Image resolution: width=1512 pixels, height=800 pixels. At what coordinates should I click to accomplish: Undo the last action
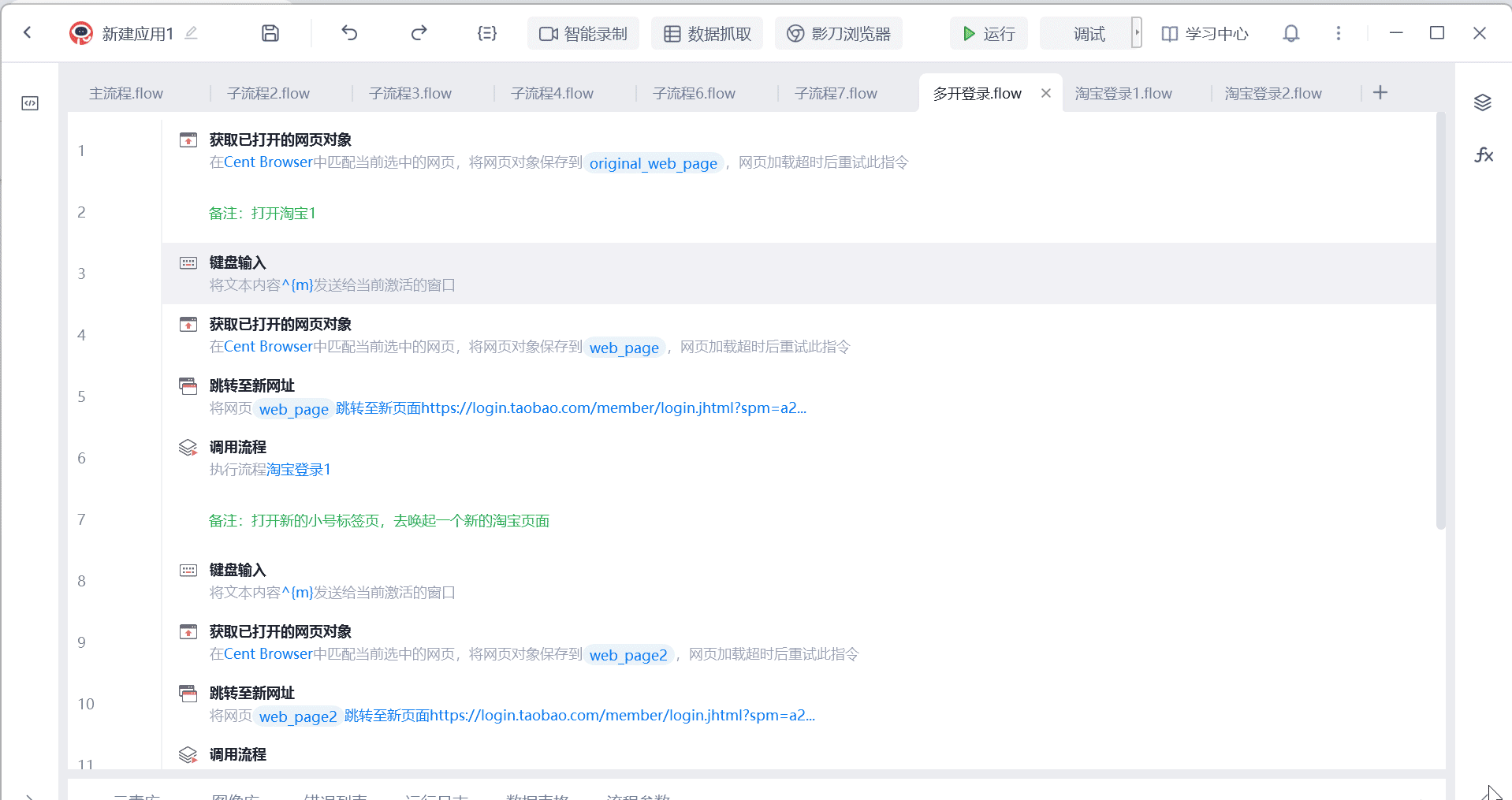tap(349, 33)
